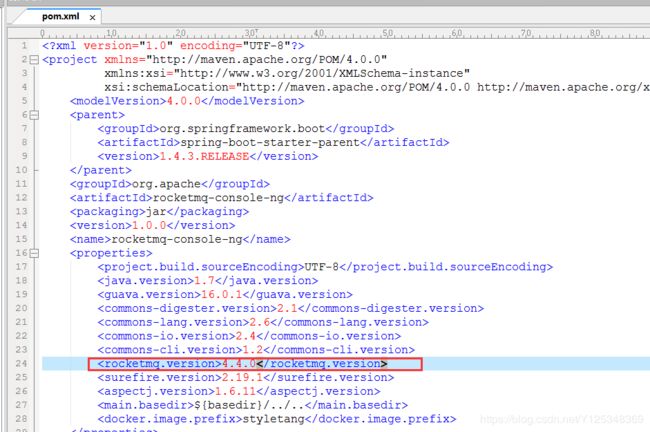
Task: Click line number 1 in gutter
Action: tap(22, 46)
